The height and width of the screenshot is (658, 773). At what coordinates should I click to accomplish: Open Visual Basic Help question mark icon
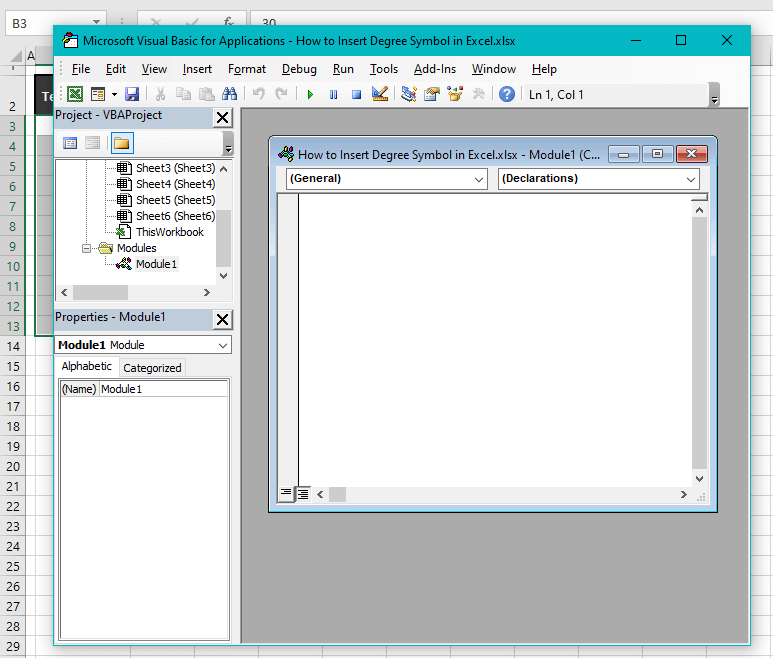[x=507, y=94]
